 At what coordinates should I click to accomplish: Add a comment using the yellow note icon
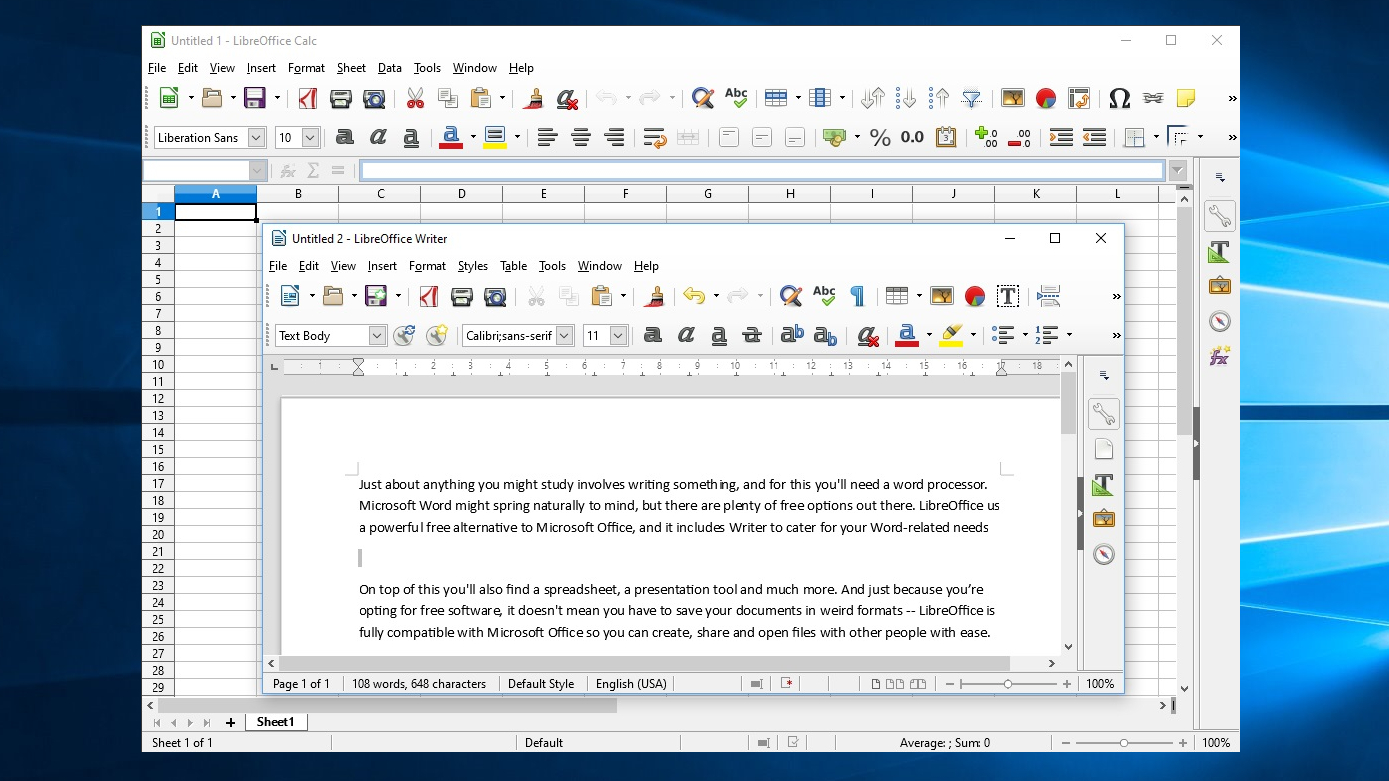point(1186,98)
